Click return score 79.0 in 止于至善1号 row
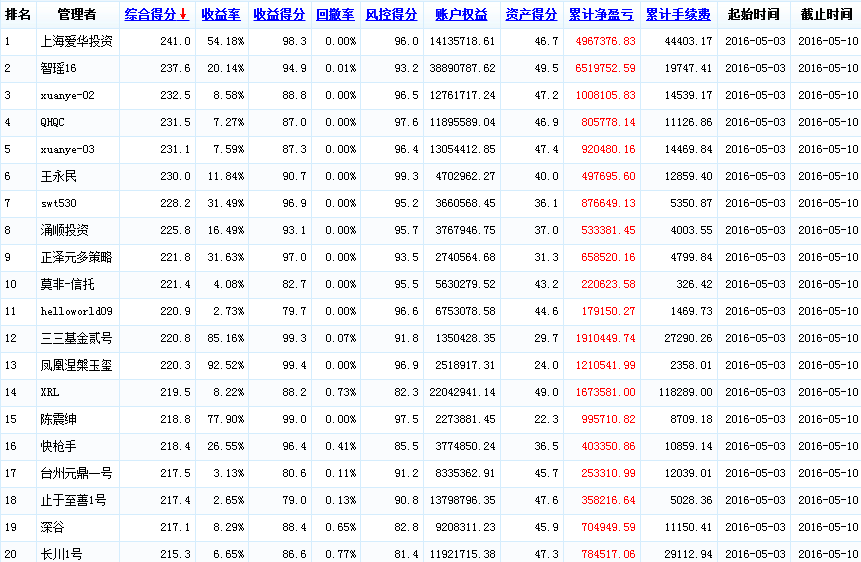 (294, 500)
